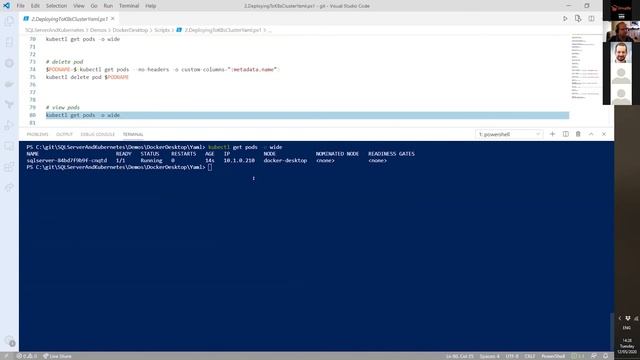This screenshot has width=640, height=360.
Task: Click the feedback icon in status bar
Action: tap(594, 356)
